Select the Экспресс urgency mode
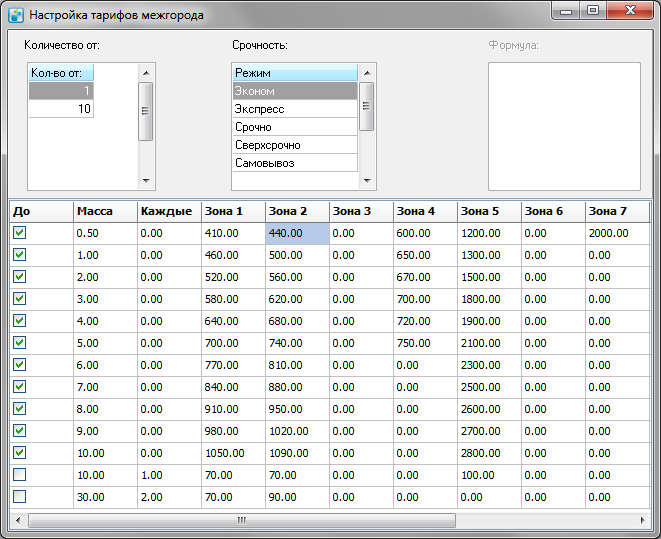 295,109
